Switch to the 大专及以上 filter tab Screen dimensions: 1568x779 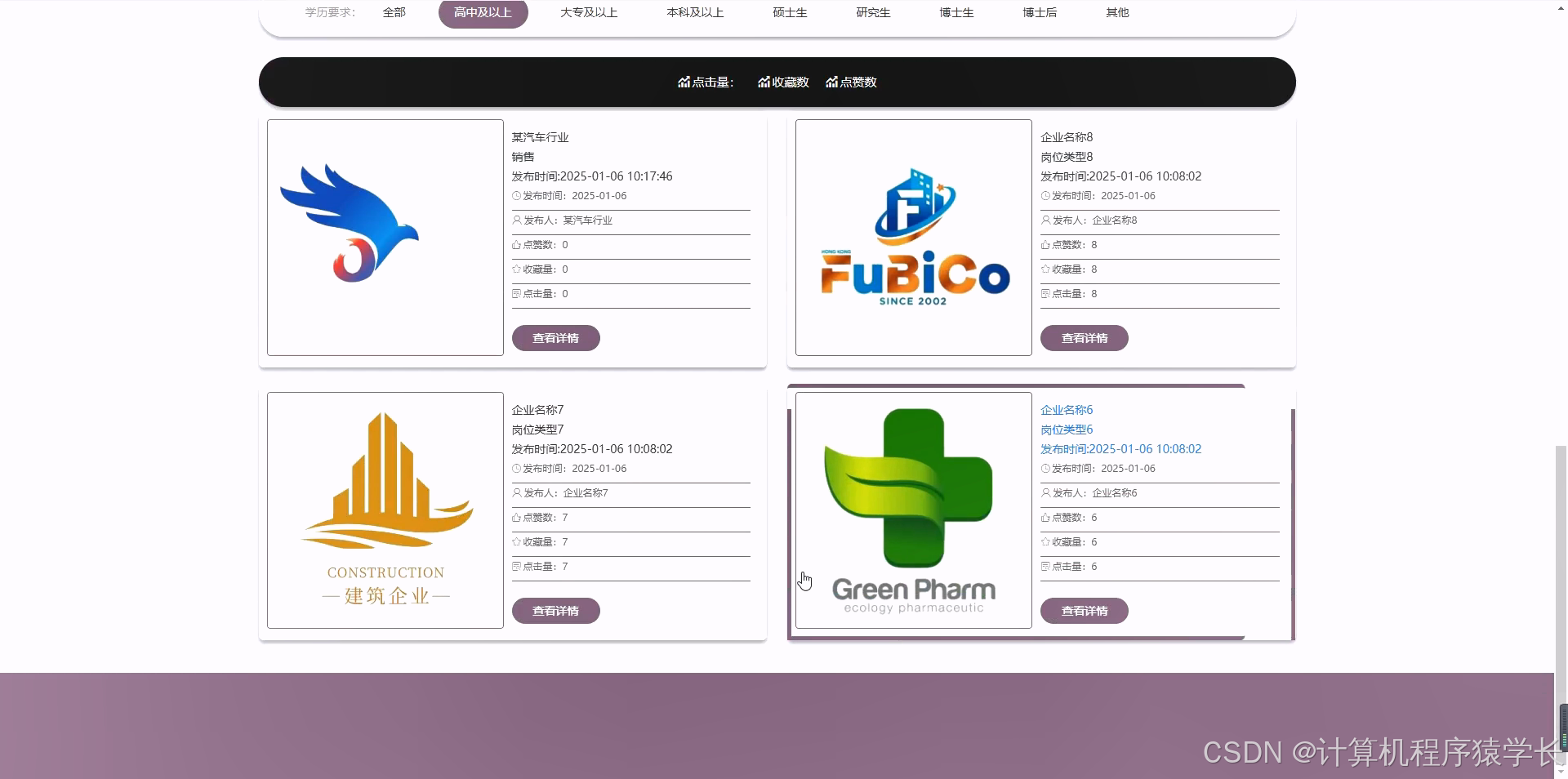589,12
